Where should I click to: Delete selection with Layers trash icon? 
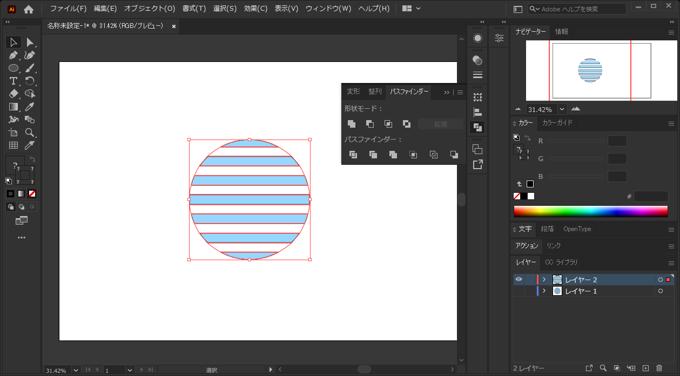[659, 368]
